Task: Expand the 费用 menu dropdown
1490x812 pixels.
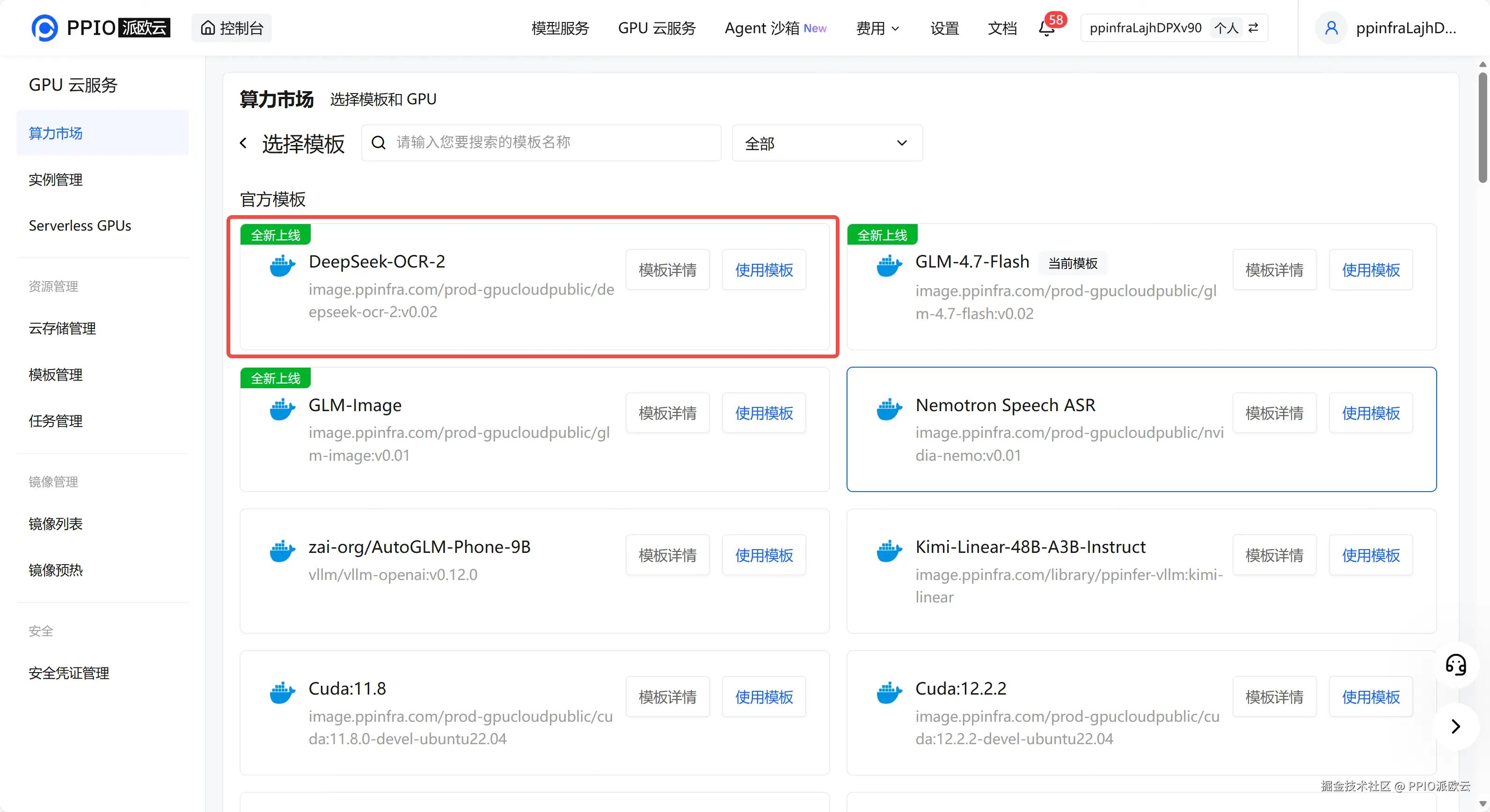Action: [877, 28]
